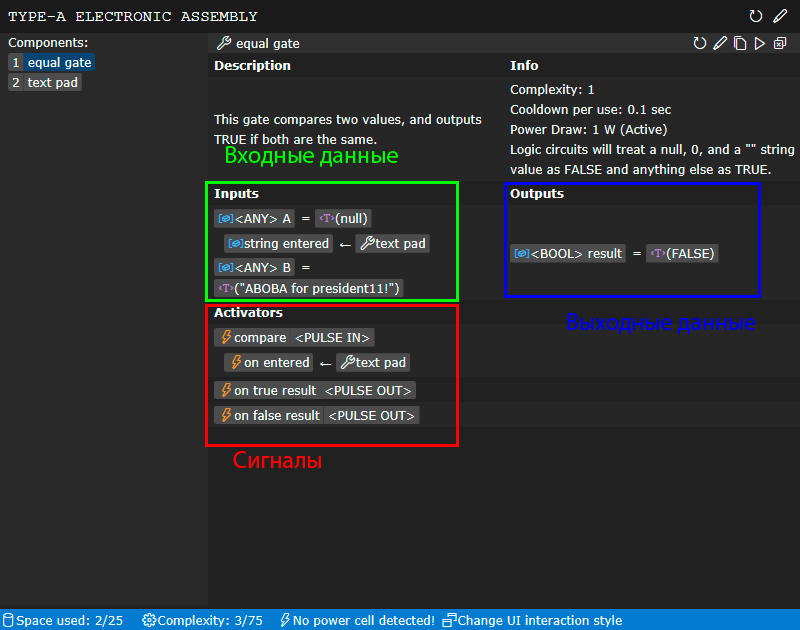This screenshot has height=630, width=800.
Task: Click the Complexity: 1 info line
Action: click(x=552, y=90)
